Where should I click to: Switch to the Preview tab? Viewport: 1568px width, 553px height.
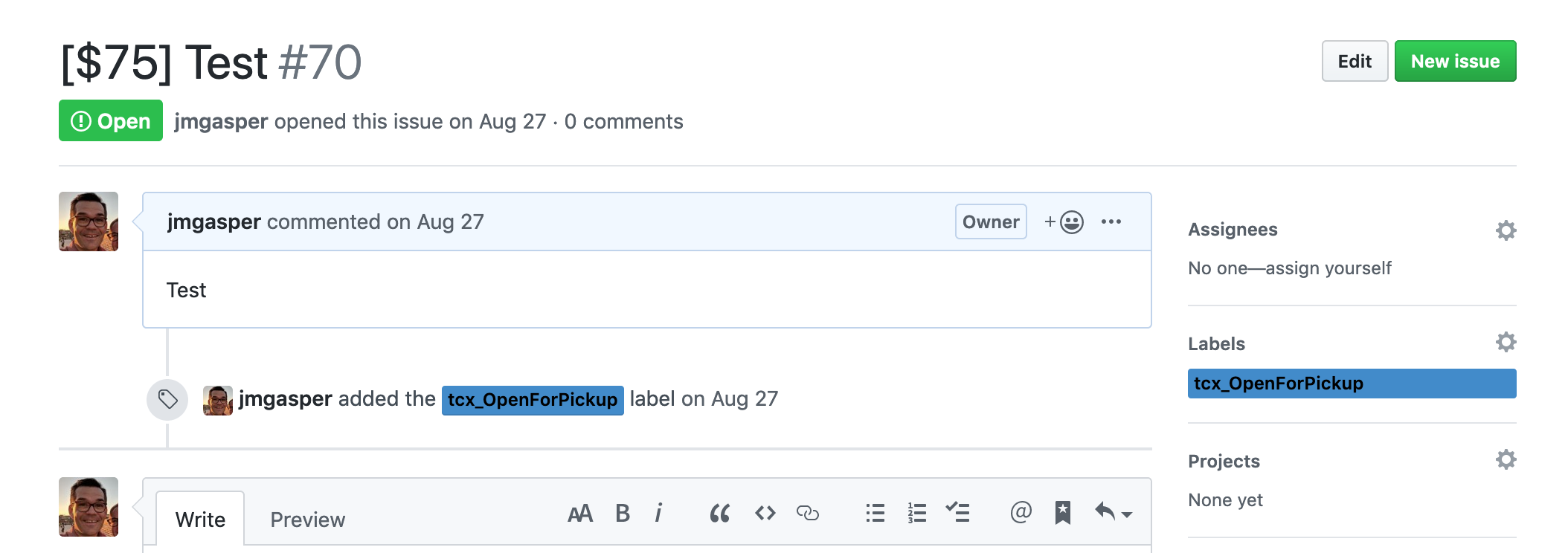307,520
